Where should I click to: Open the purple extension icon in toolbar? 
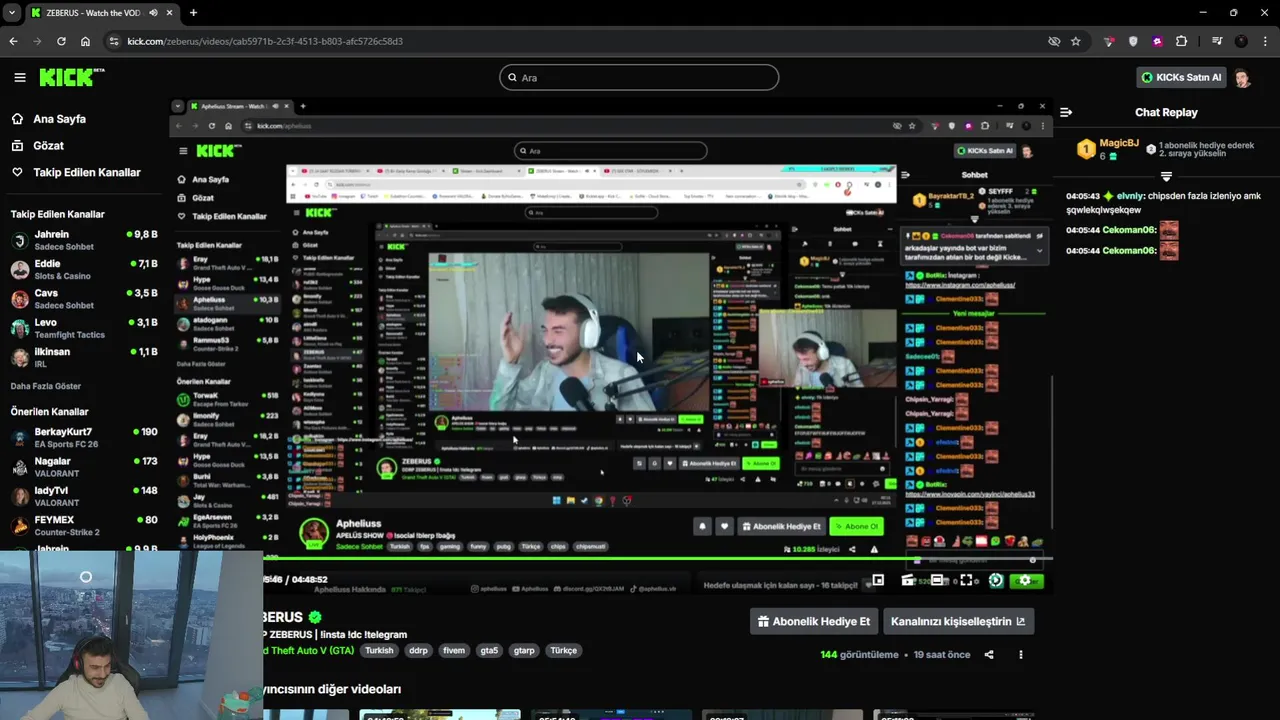coord(1157,41)
